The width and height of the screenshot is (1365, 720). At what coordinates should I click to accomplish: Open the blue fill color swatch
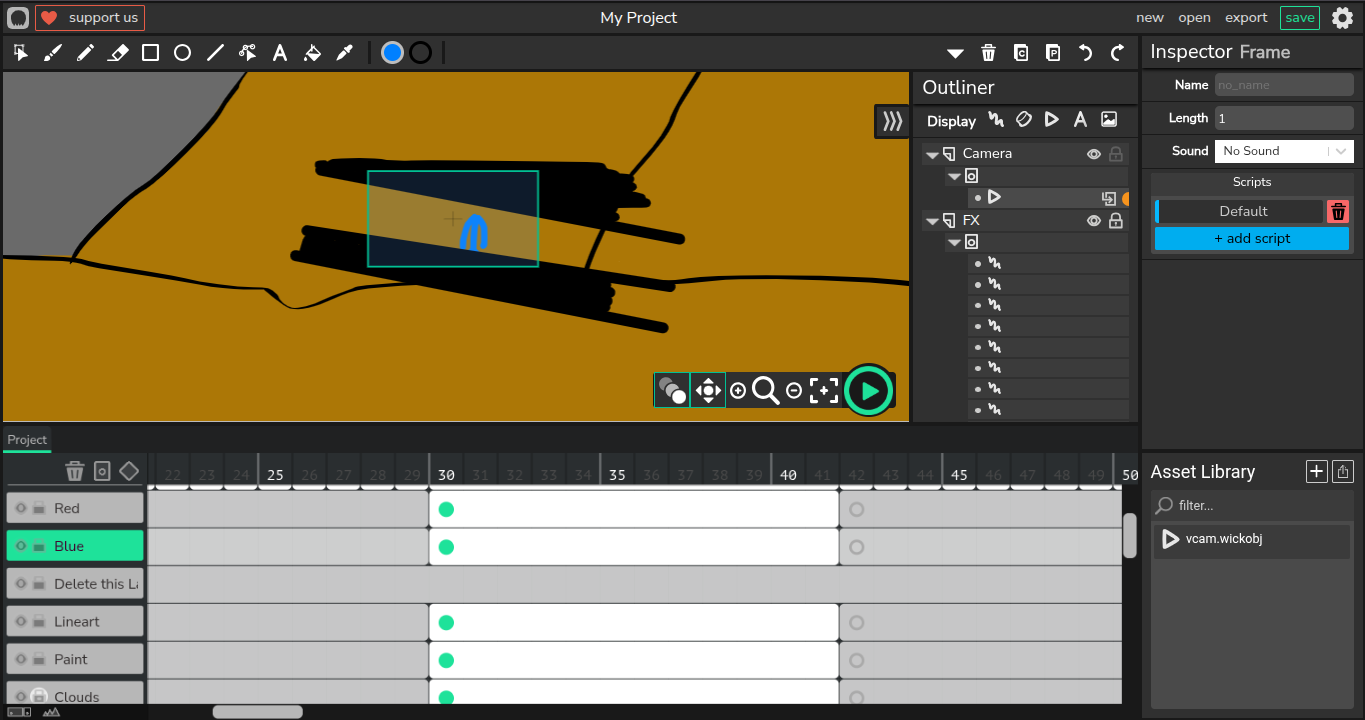coord(392,53)
